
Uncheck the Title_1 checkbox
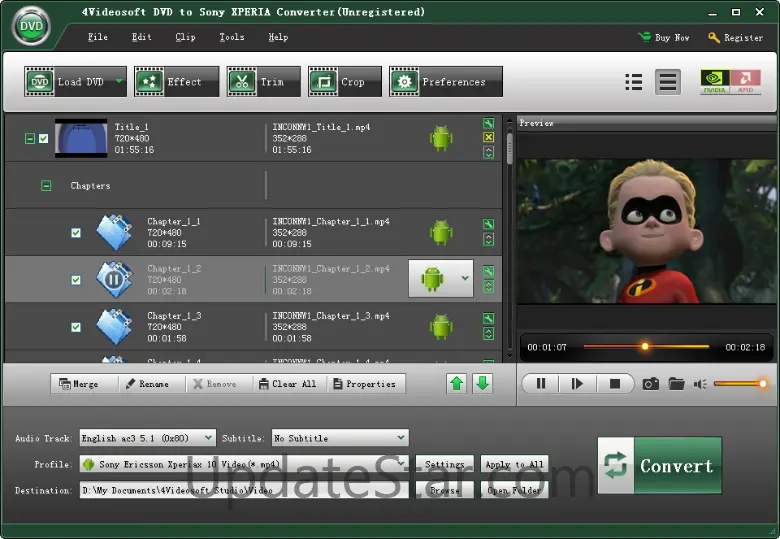point(44,139)
